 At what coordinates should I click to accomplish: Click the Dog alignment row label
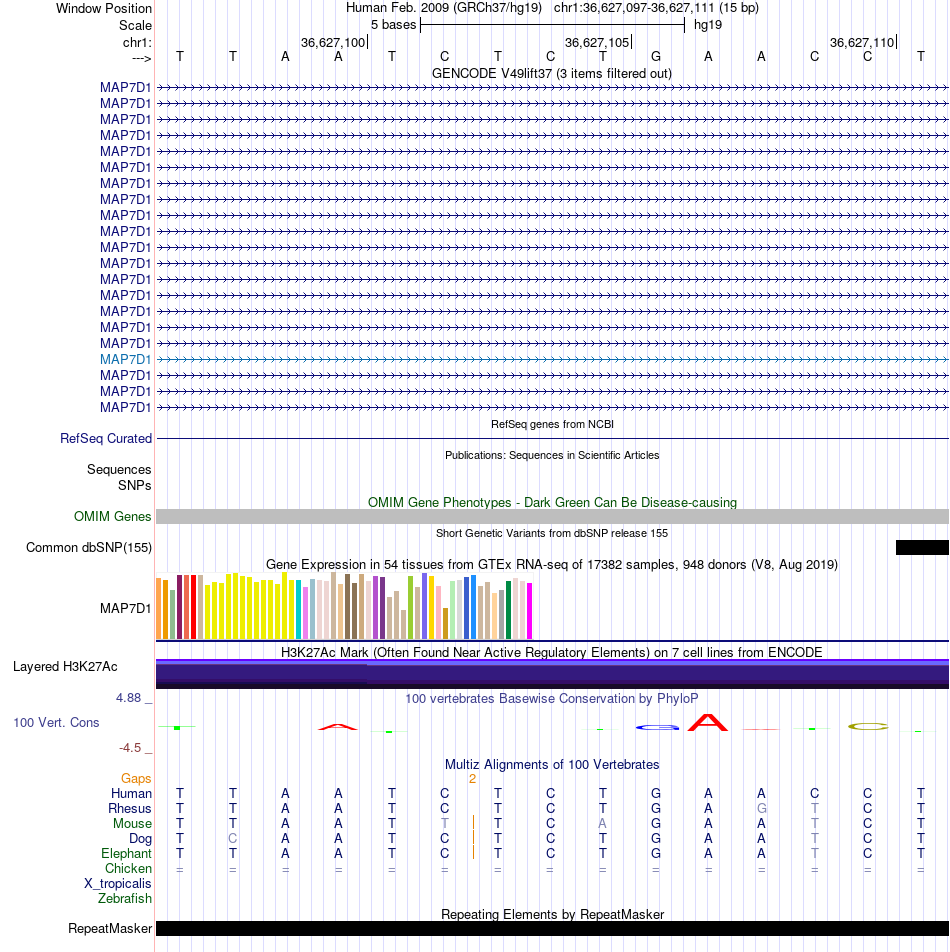click(x=140, y=838)
